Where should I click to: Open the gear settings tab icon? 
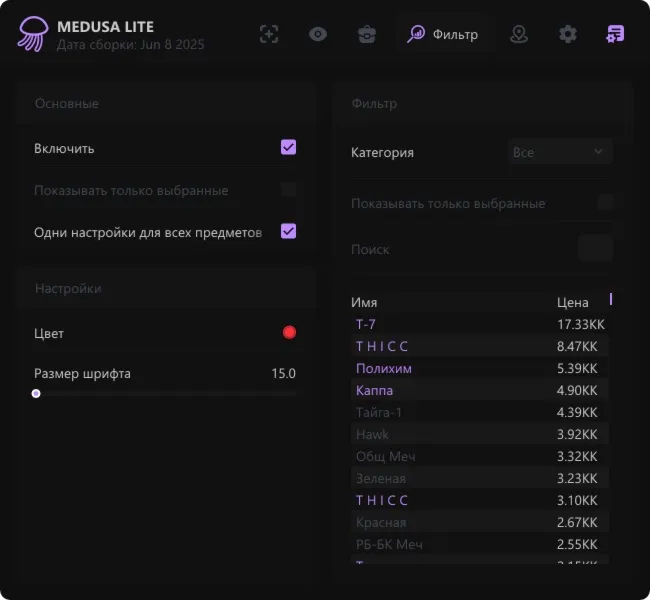pyautogui.click(x=568, y=34)
